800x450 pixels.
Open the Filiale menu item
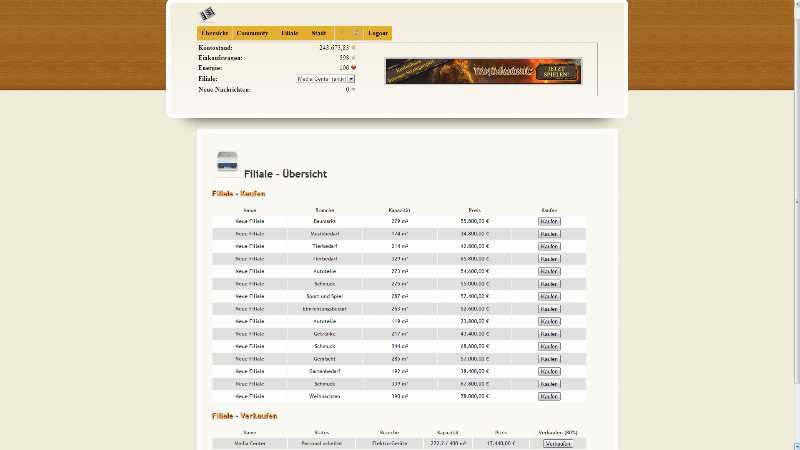coord(289,33)
